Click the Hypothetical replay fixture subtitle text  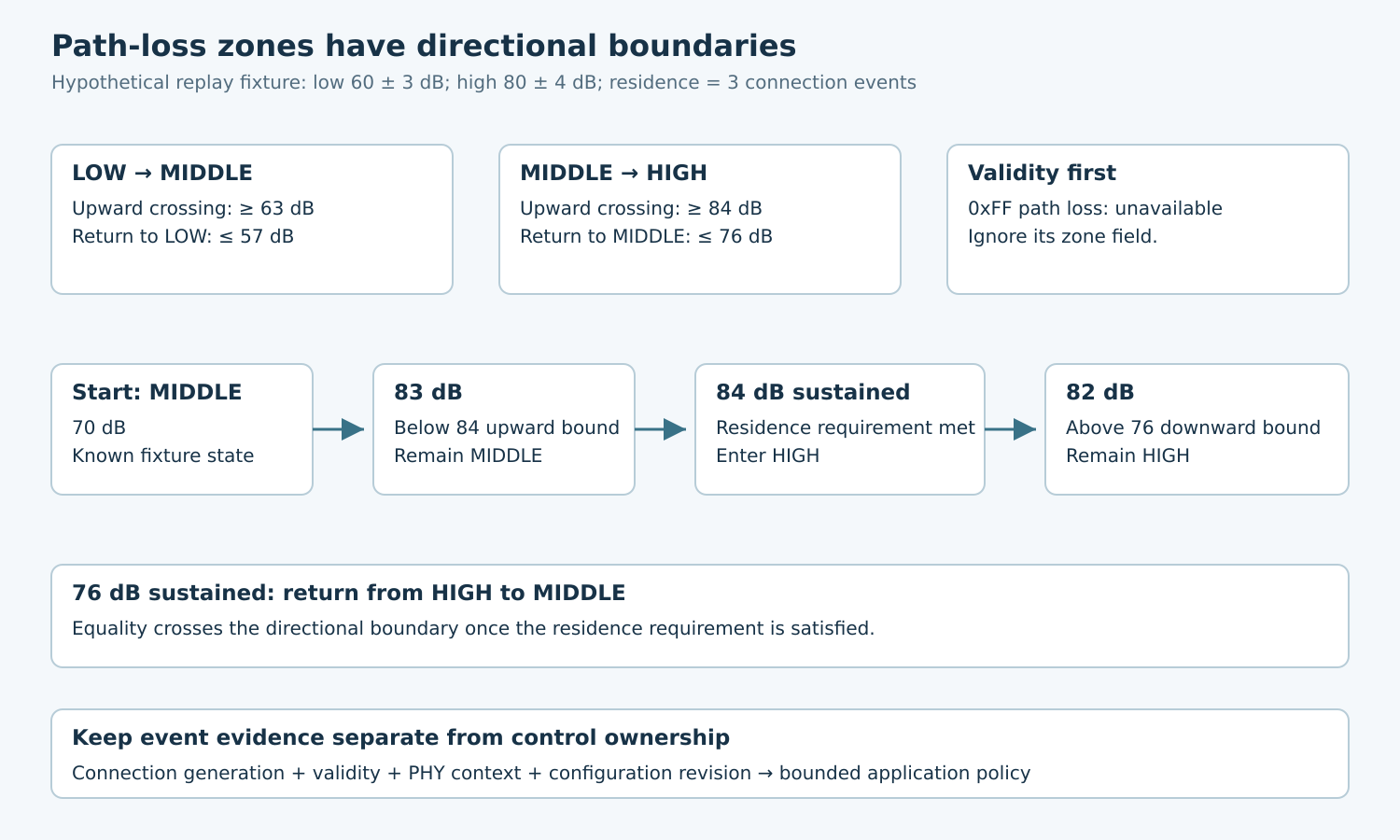(483, 82)
